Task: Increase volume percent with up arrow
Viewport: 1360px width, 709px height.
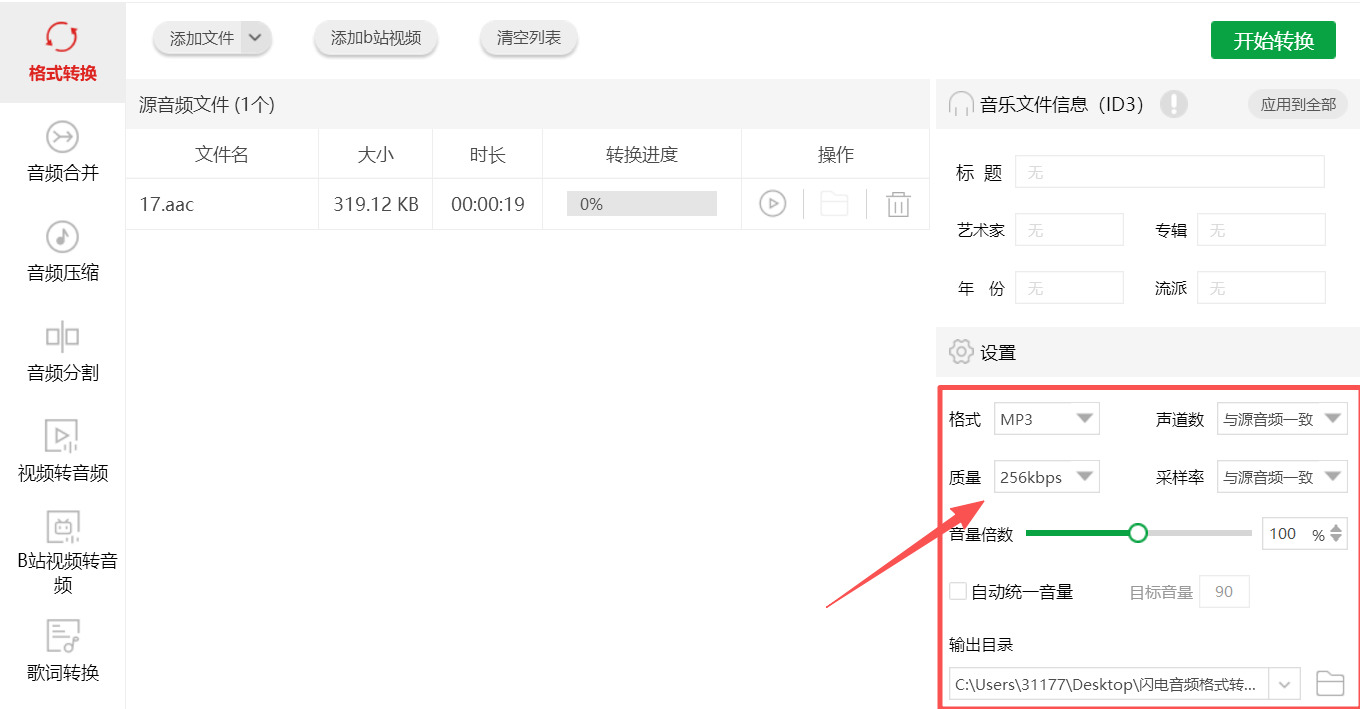Action: click(1338, 527)
